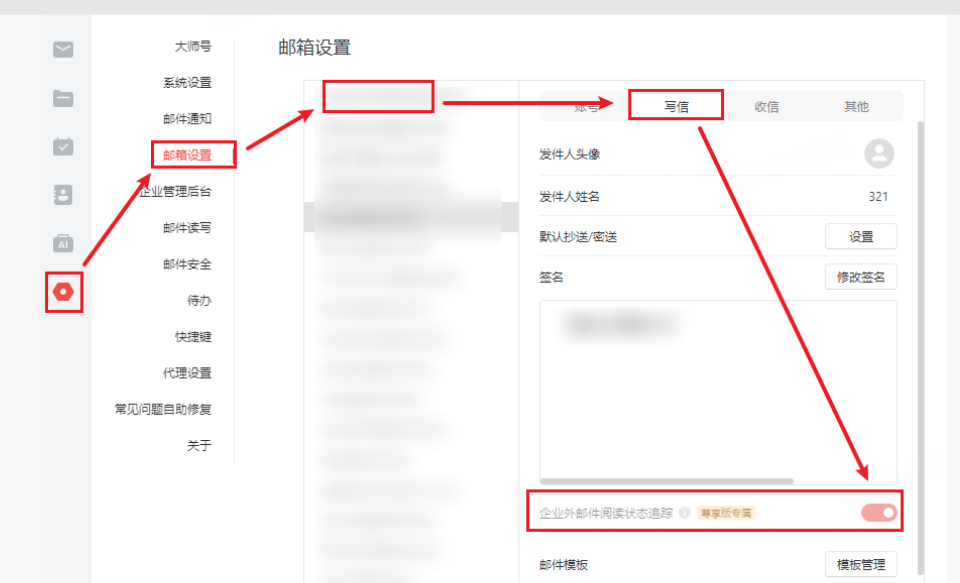Click the 邮箱设置 page heading
Image resolution: width=960 pixels, height=583 pixels.
[x=315, y=47]
